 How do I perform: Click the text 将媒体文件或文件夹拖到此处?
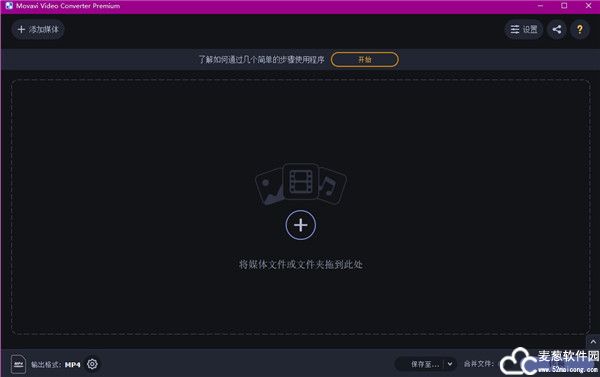click(301, 264)
